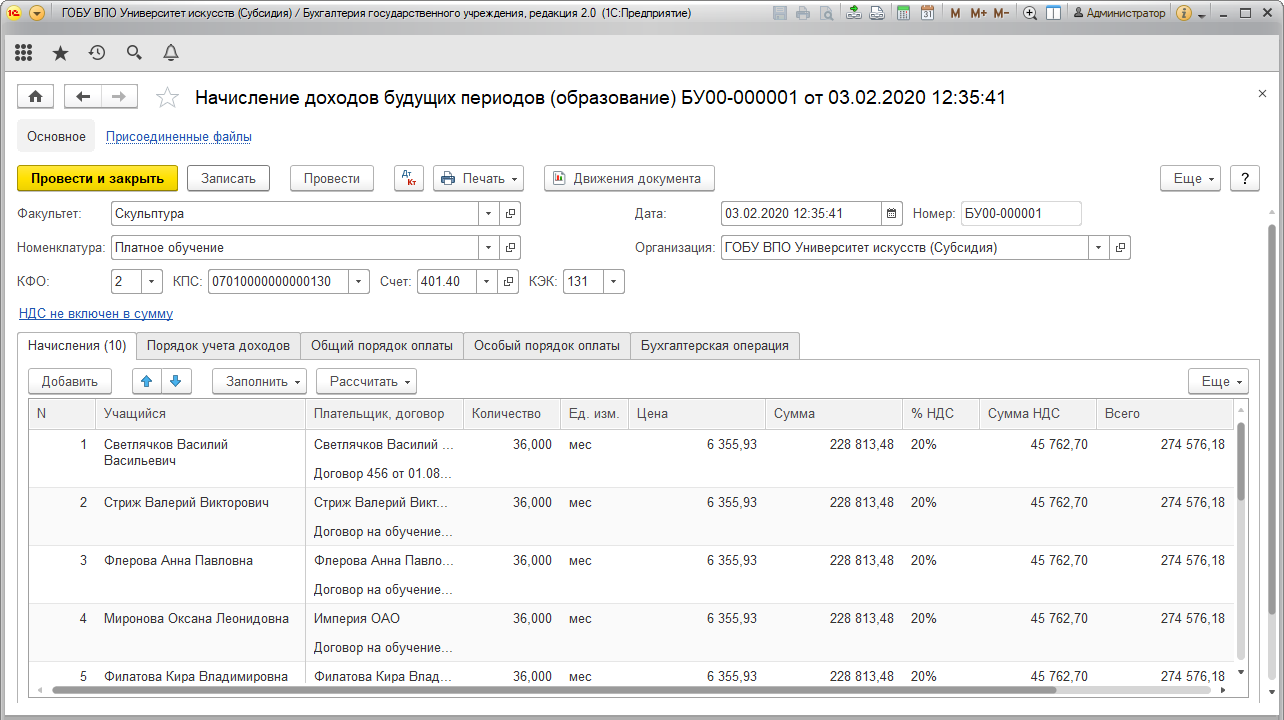1284x720 pixels.
Task: Go to link icon in the title bar
Action: [876, 13]
